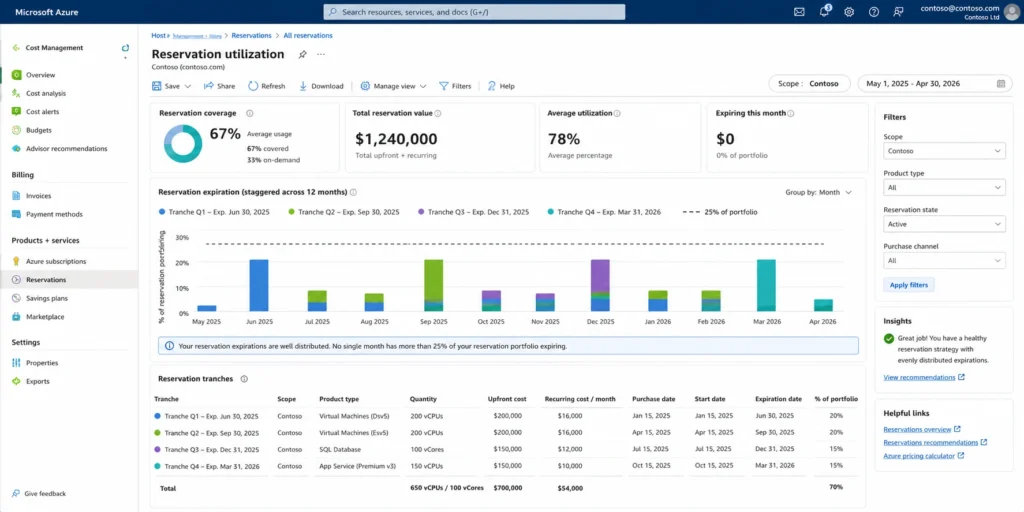The image size is (1024, 512).
Task: Open the Product type filter dropdown
Action: (944, 187)
